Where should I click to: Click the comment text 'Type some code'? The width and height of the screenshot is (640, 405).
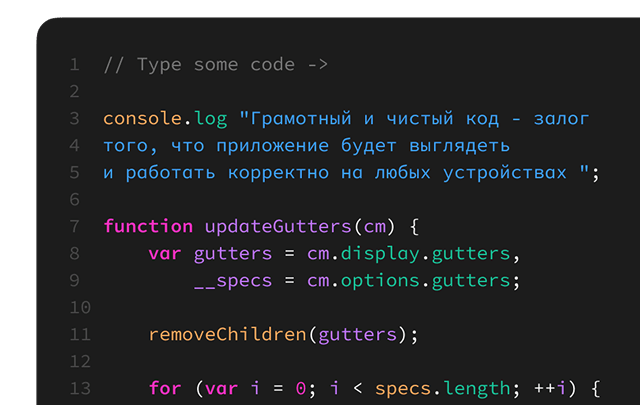click(x=216, y=65)
